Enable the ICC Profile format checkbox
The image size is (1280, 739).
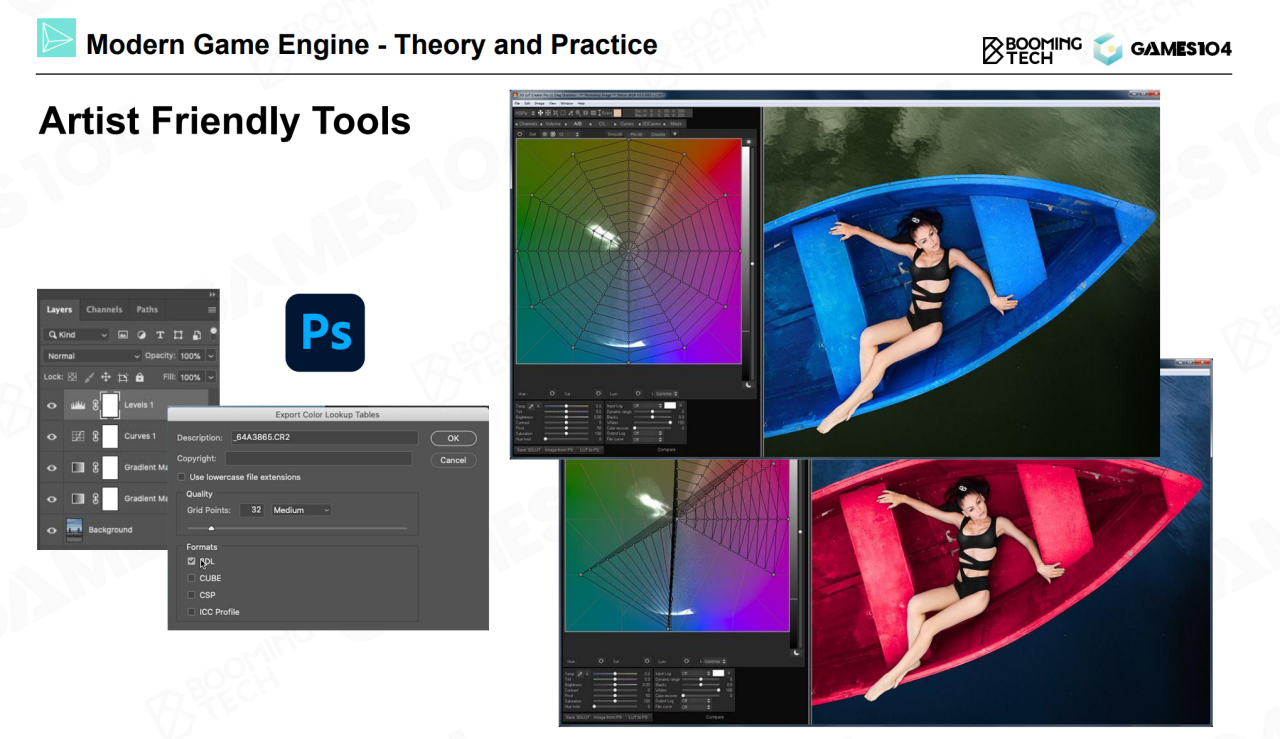(x=192, y=612)
